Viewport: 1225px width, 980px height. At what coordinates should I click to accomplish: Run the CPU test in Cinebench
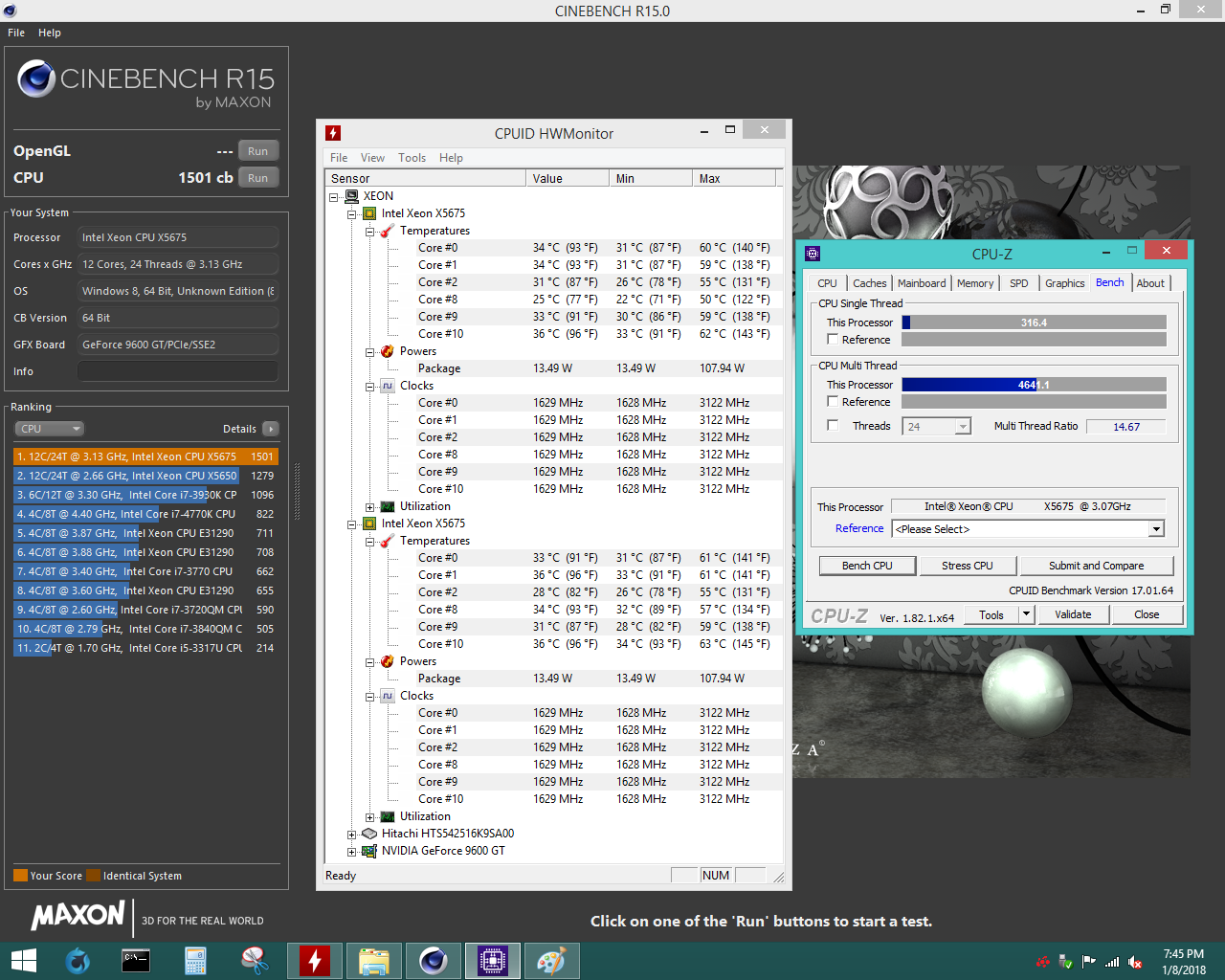click(x=258, y=178)
